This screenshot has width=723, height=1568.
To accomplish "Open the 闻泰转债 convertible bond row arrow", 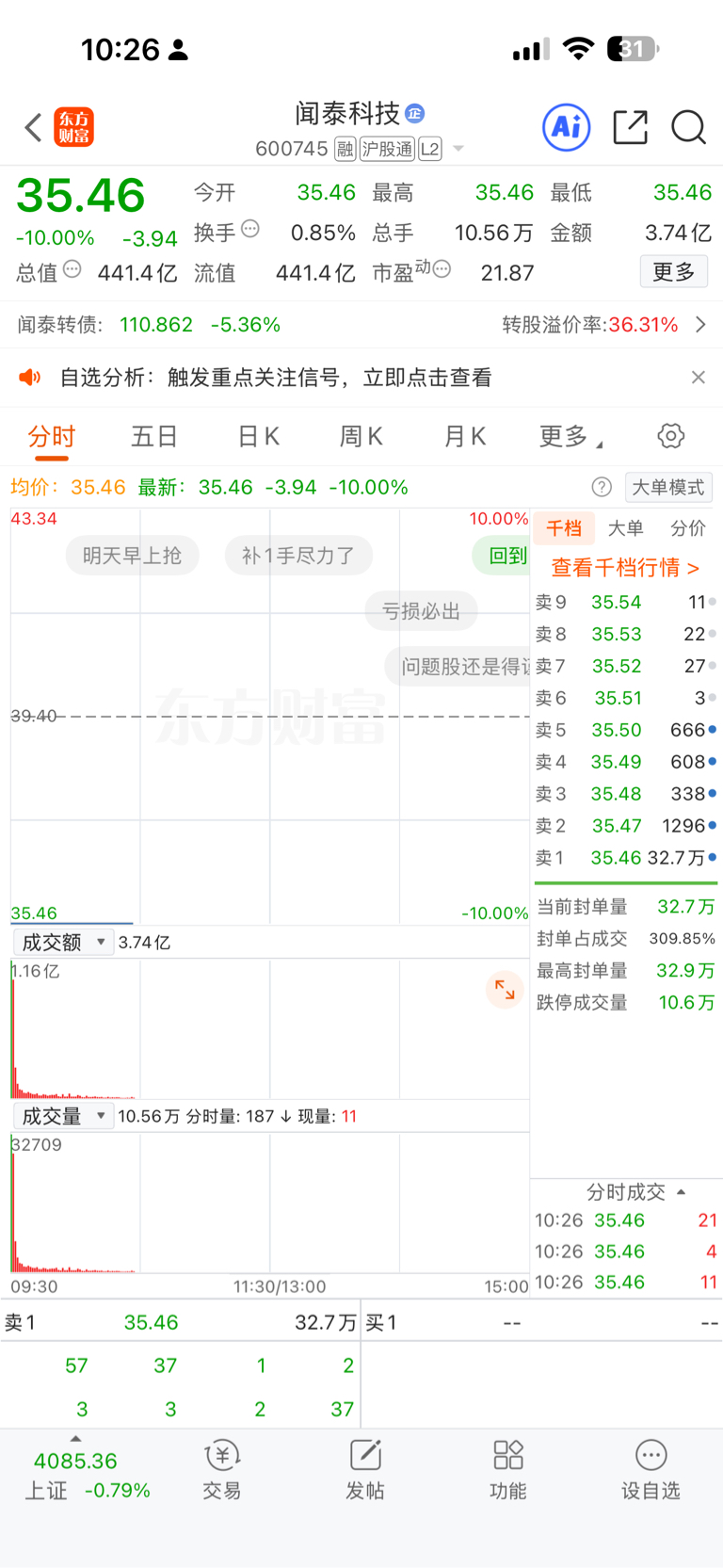I will coord(700,325).
